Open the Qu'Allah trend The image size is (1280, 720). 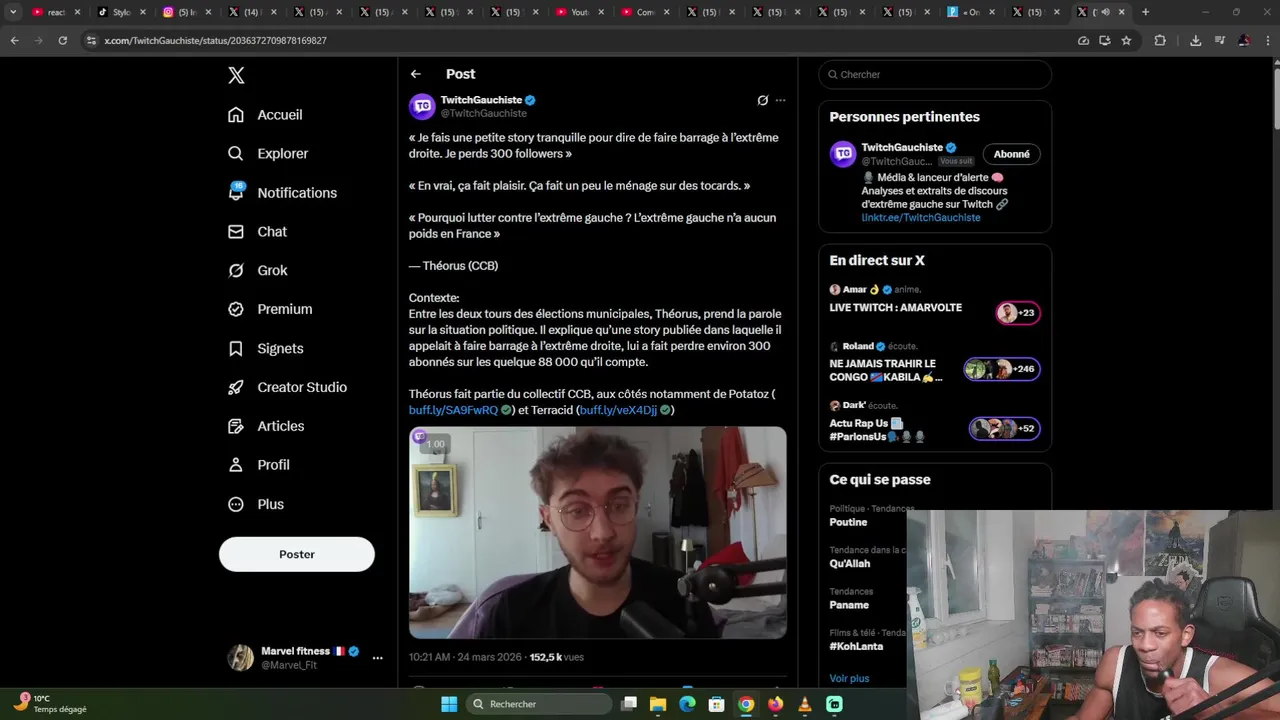(850, 564)
